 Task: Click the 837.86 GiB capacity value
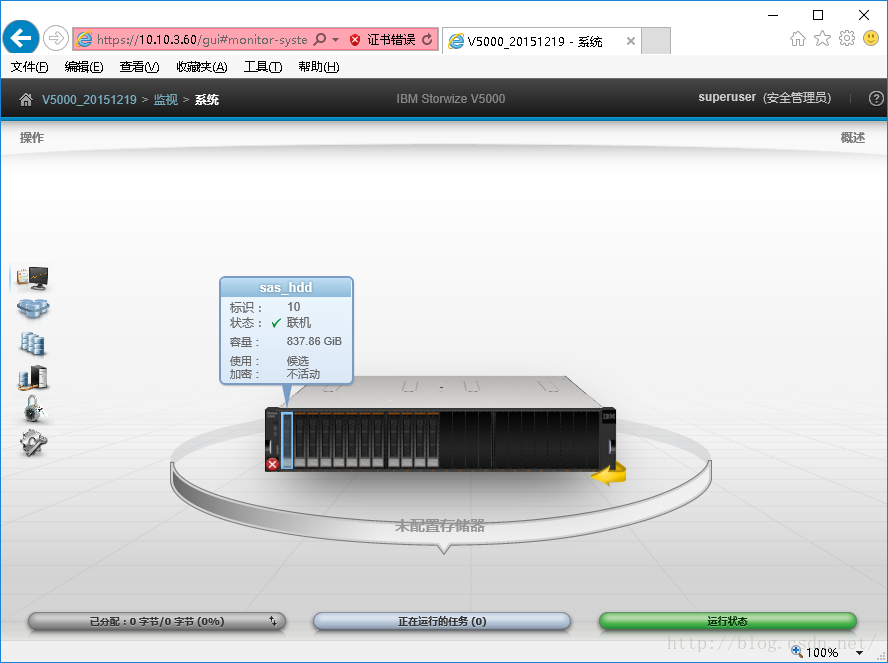(x=314, y=341)
